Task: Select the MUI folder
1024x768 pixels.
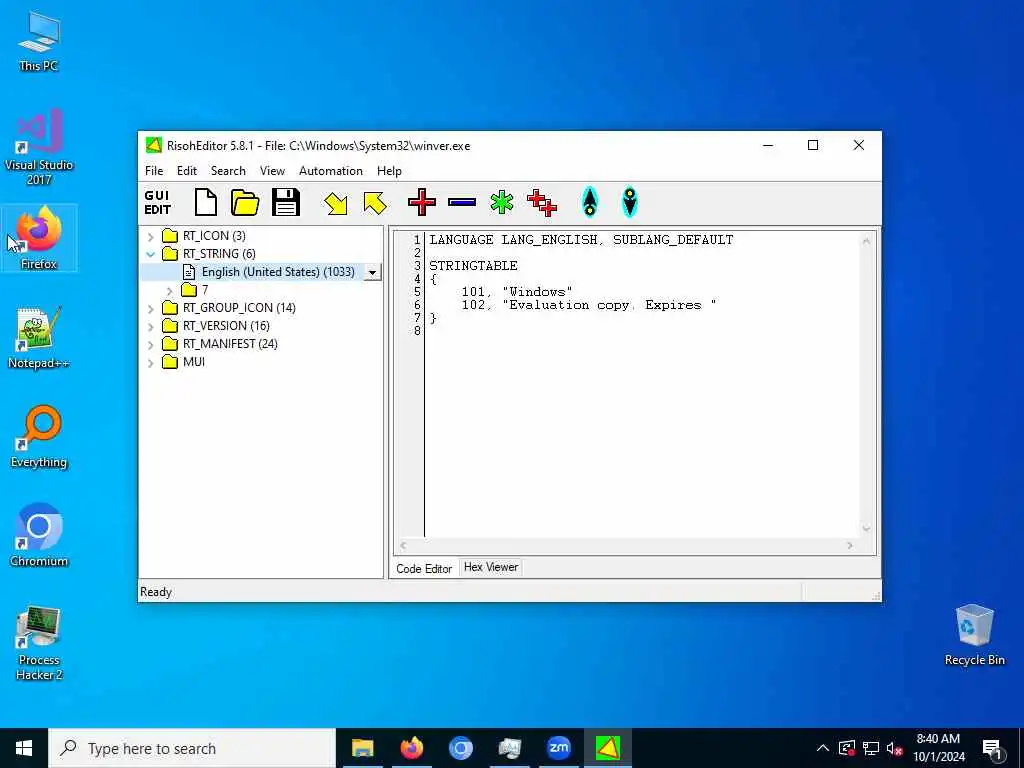Action: pyautogui.click(x=183, y=362)
